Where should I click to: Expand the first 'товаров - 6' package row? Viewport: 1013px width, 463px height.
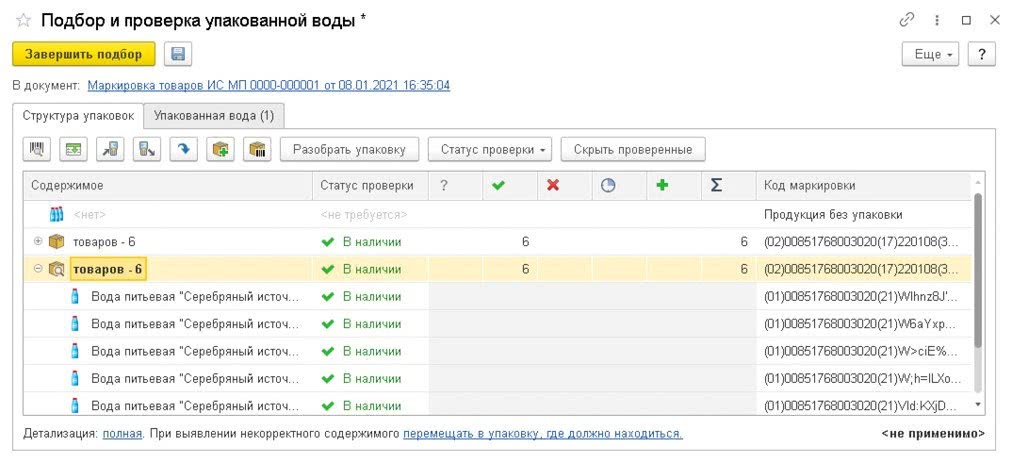(38, 241)
